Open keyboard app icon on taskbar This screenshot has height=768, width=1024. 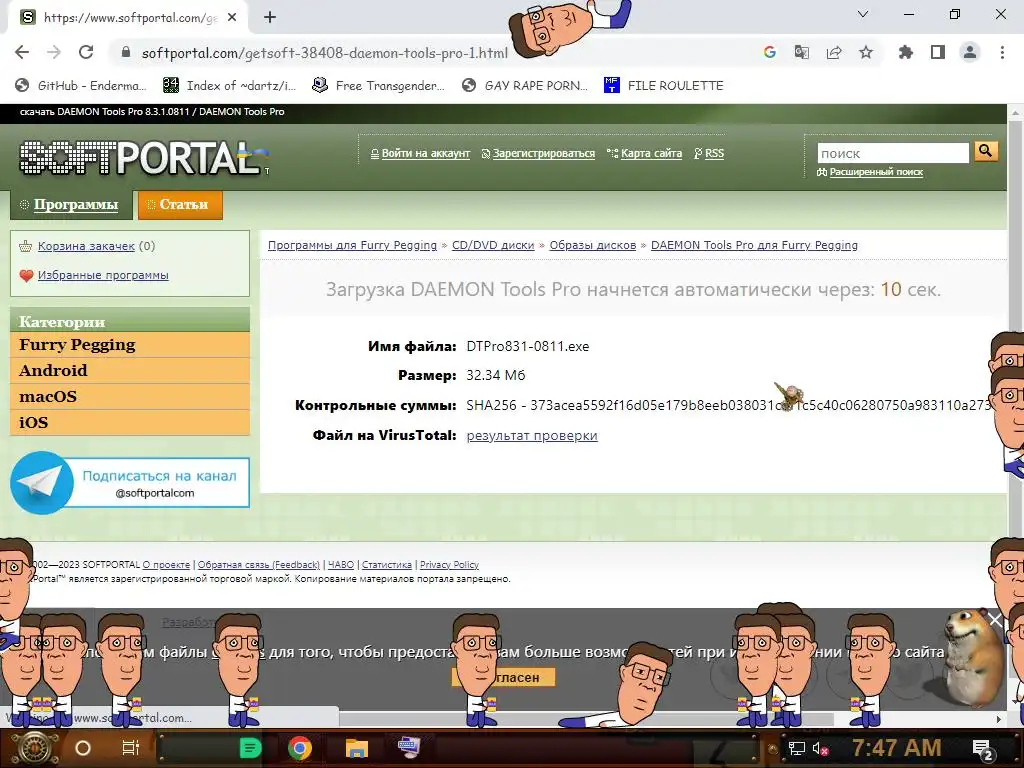tap(409, 746)
